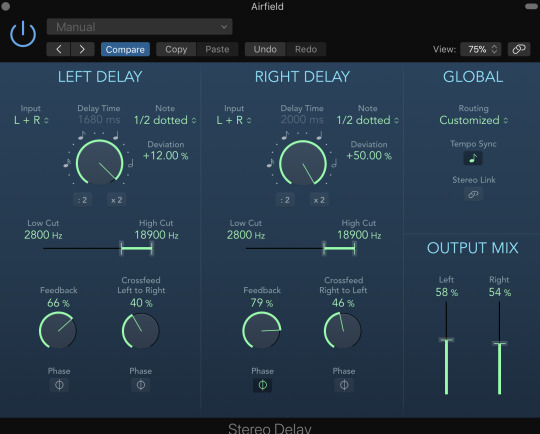Open the Routing Customized menu
The width and height of the screenshot is (540, 434).
473,120
